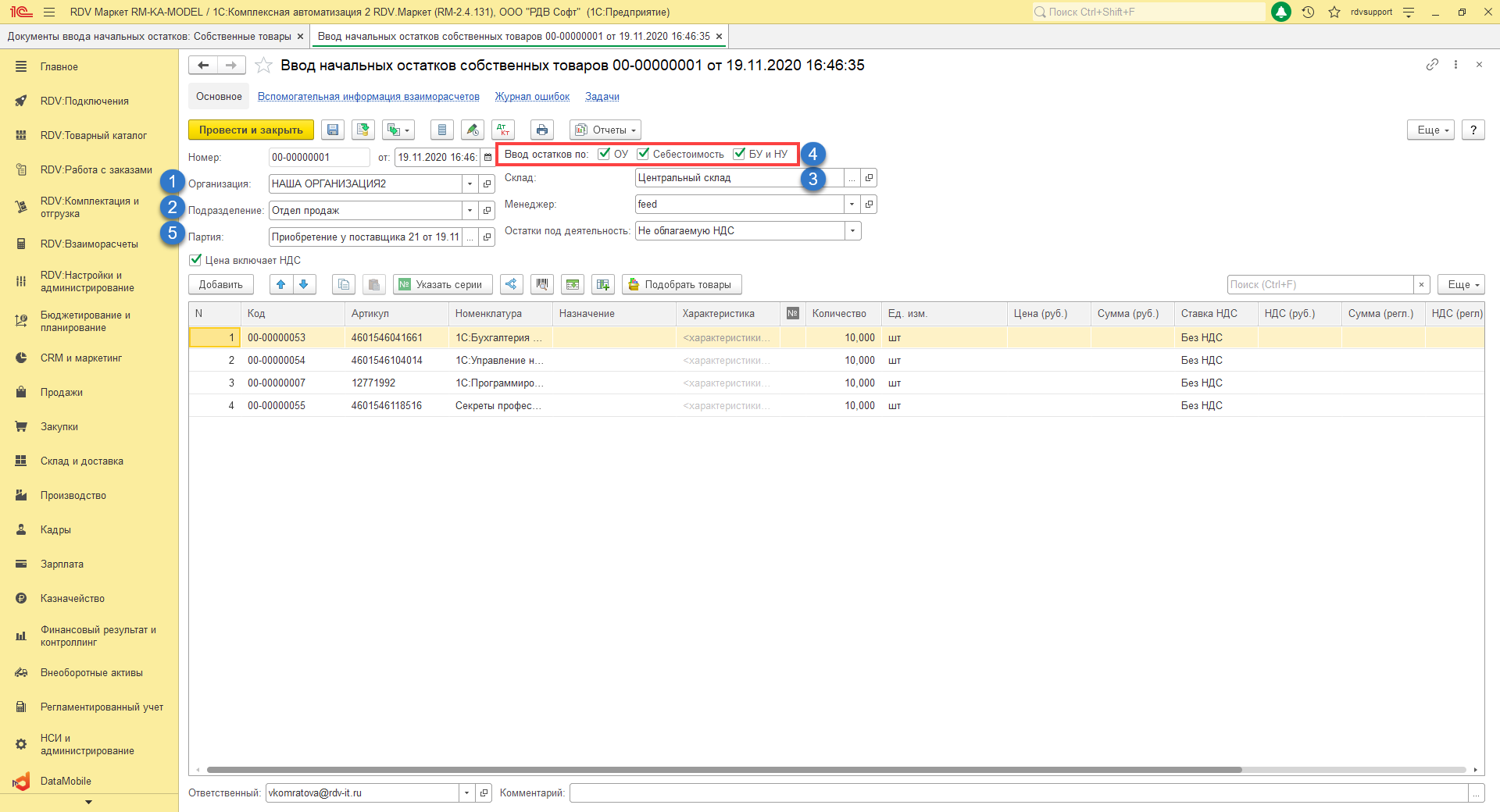Expand the Организация dropdown list
The image size is (1500, 812).
click(x=470, y=184)
